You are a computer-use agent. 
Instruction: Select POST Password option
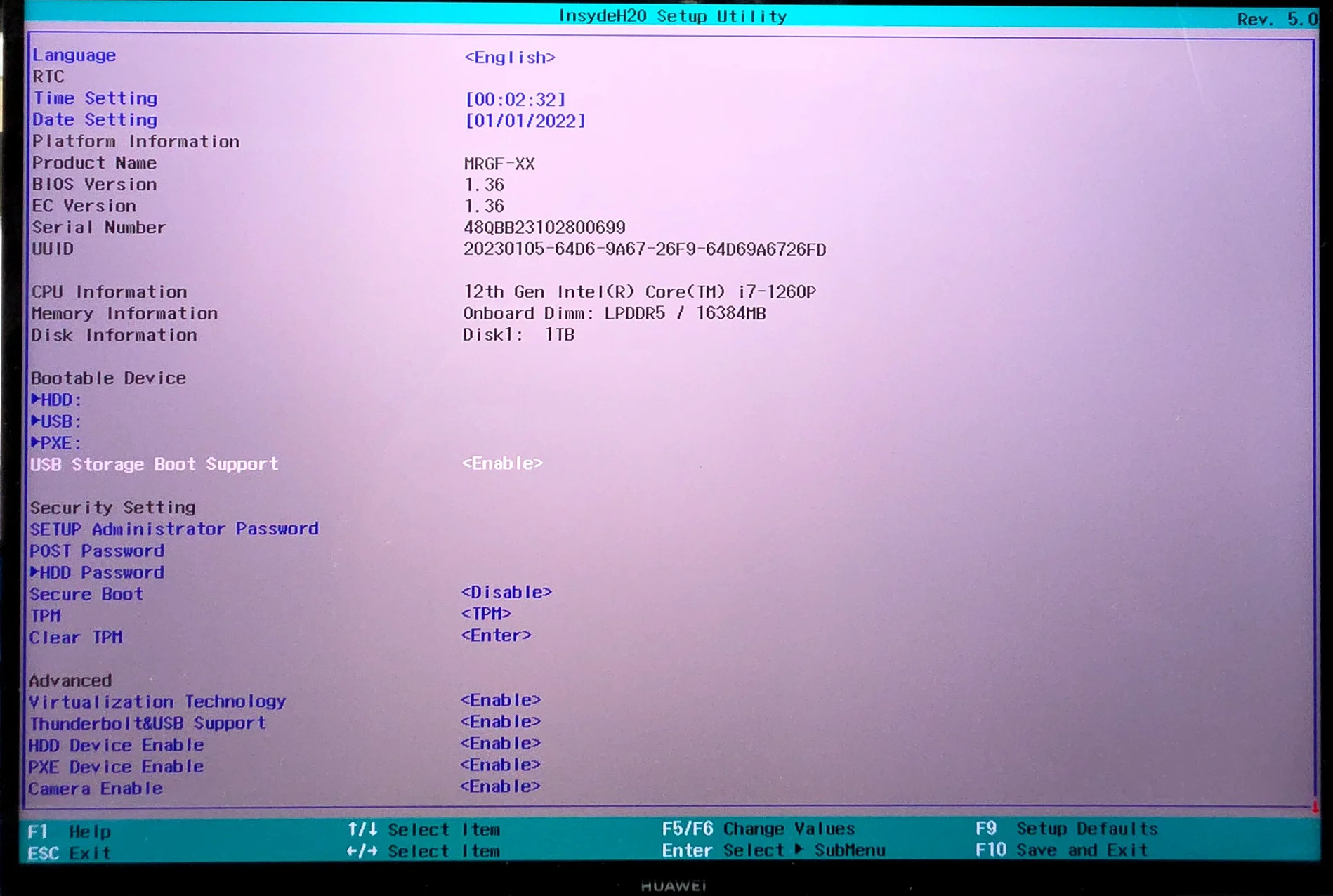(97, 551)
